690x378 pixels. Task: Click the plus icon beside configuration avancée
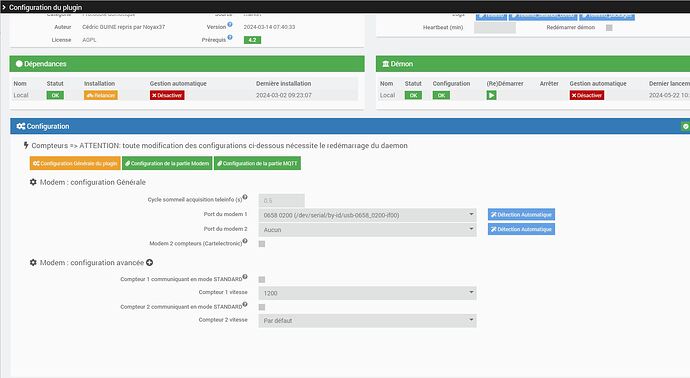tap(150, 263)
